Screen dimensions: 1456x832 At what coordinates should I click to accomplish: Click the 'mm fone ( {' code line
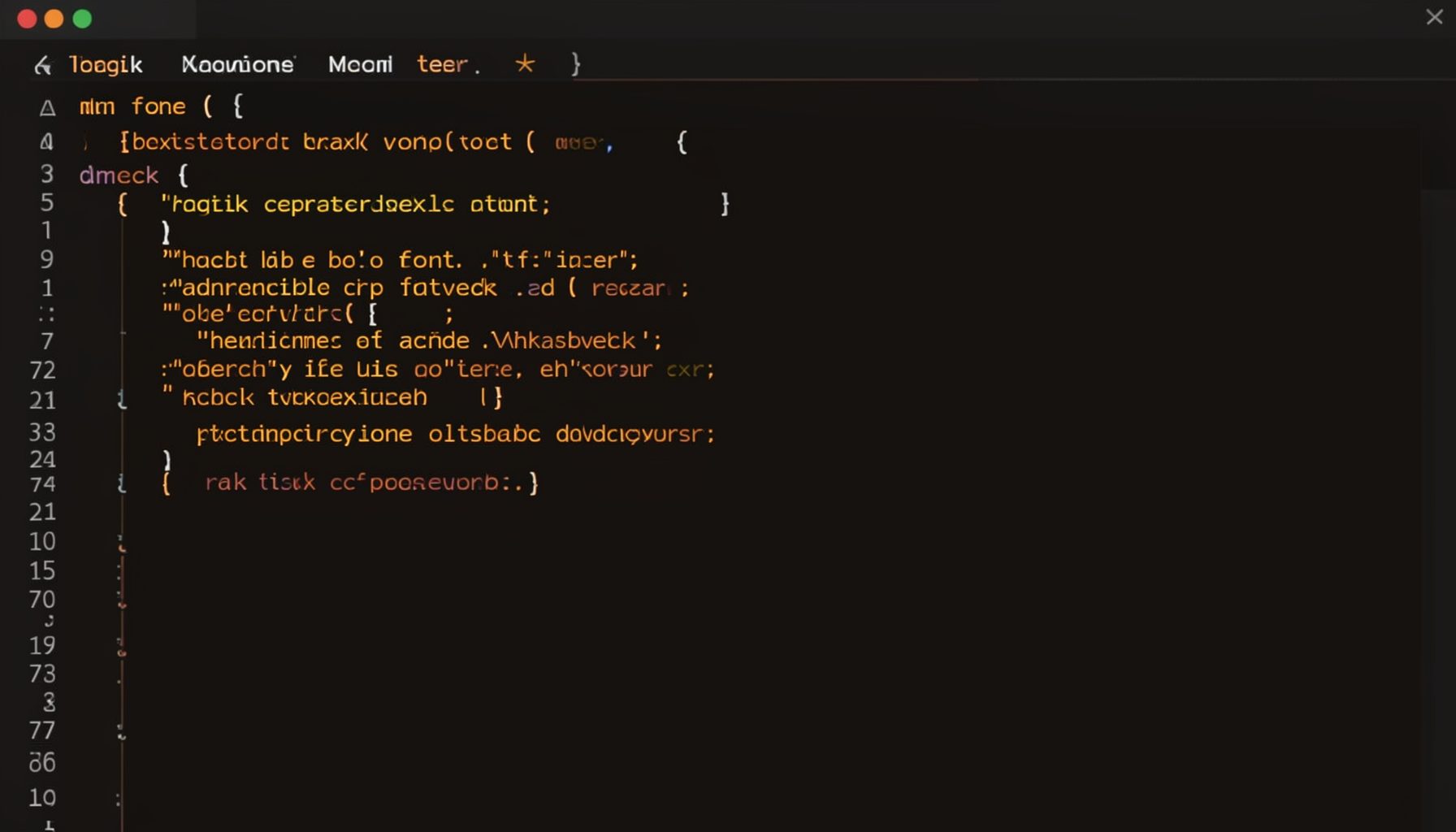pos(161,106)
